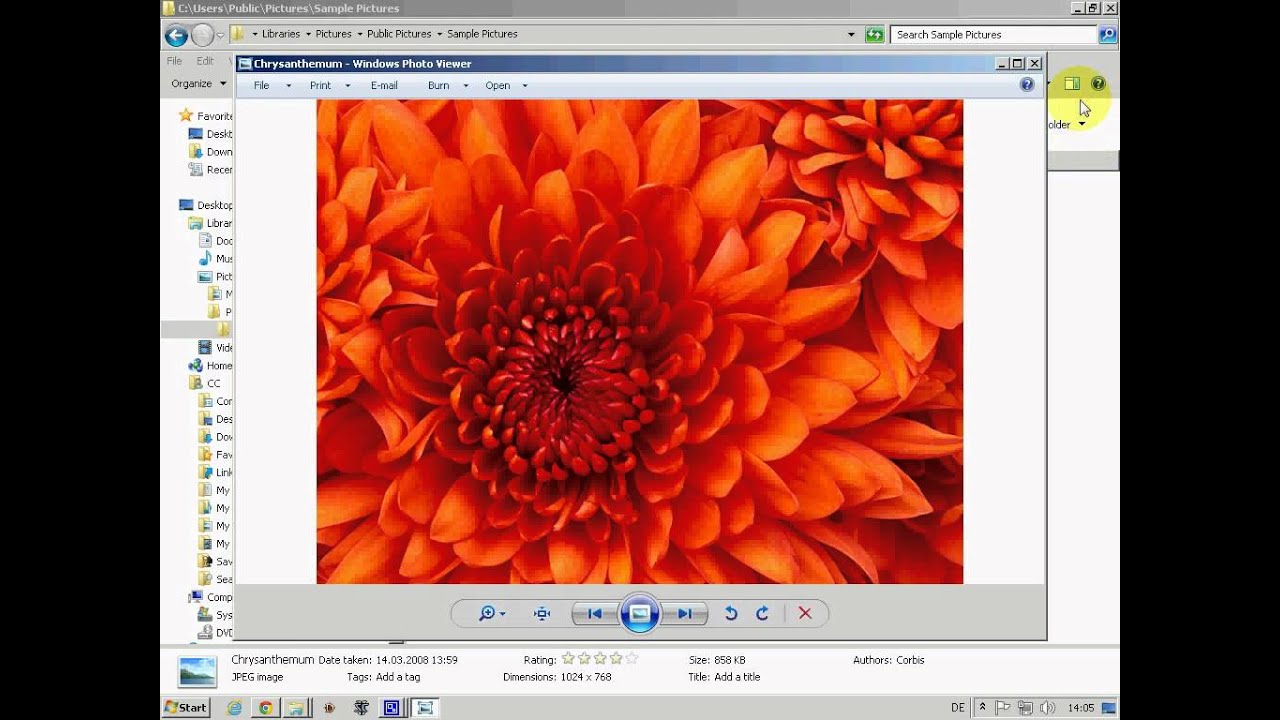
Task: Open the Open menu in Photo Viewer
Action: coord(498,85)
